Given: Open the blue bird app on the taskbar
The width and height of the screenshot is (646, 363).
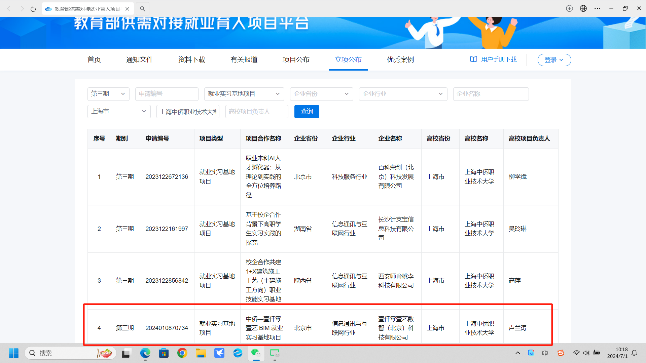Looking at the screenshot, I should tap(219, 353).
